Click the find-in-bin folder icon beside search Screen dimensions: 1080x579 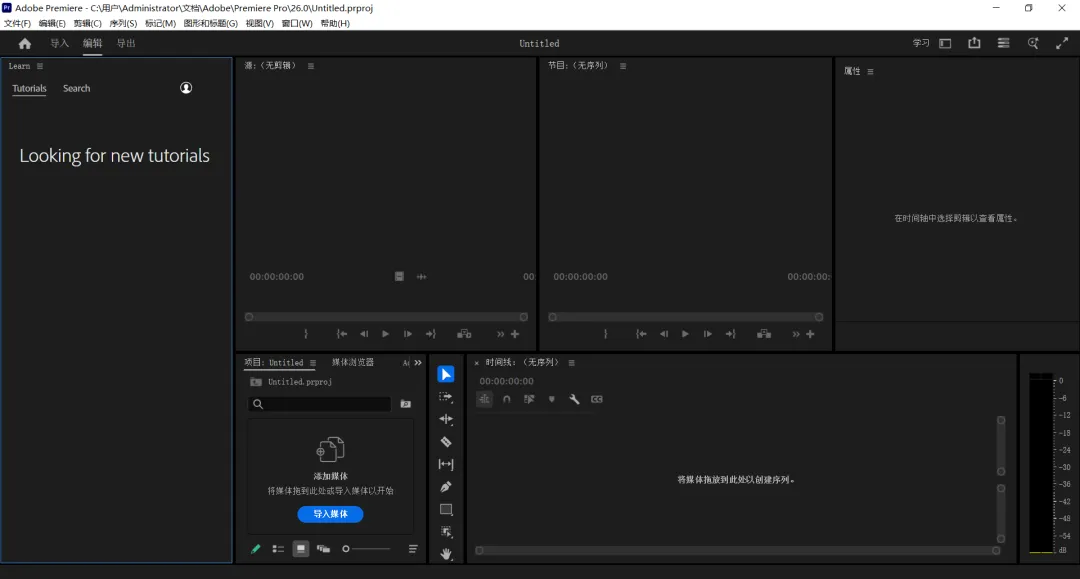(x=406, y=404)
